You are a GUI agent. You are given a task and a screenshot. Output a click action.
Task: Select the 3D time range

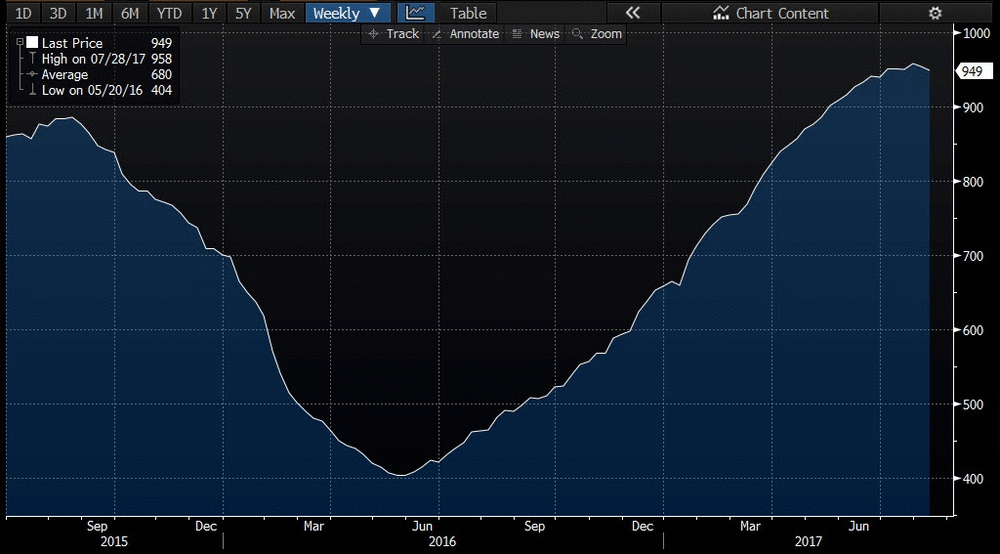click(x=58, y=13)
